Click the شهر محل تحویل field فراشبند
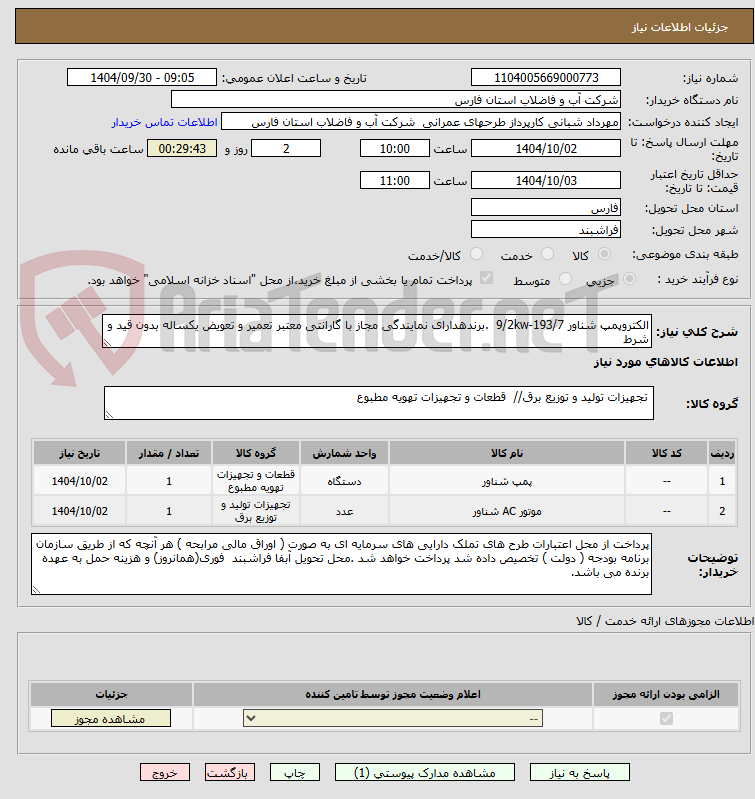The image size is (755, 799). (x=546, y=229)
